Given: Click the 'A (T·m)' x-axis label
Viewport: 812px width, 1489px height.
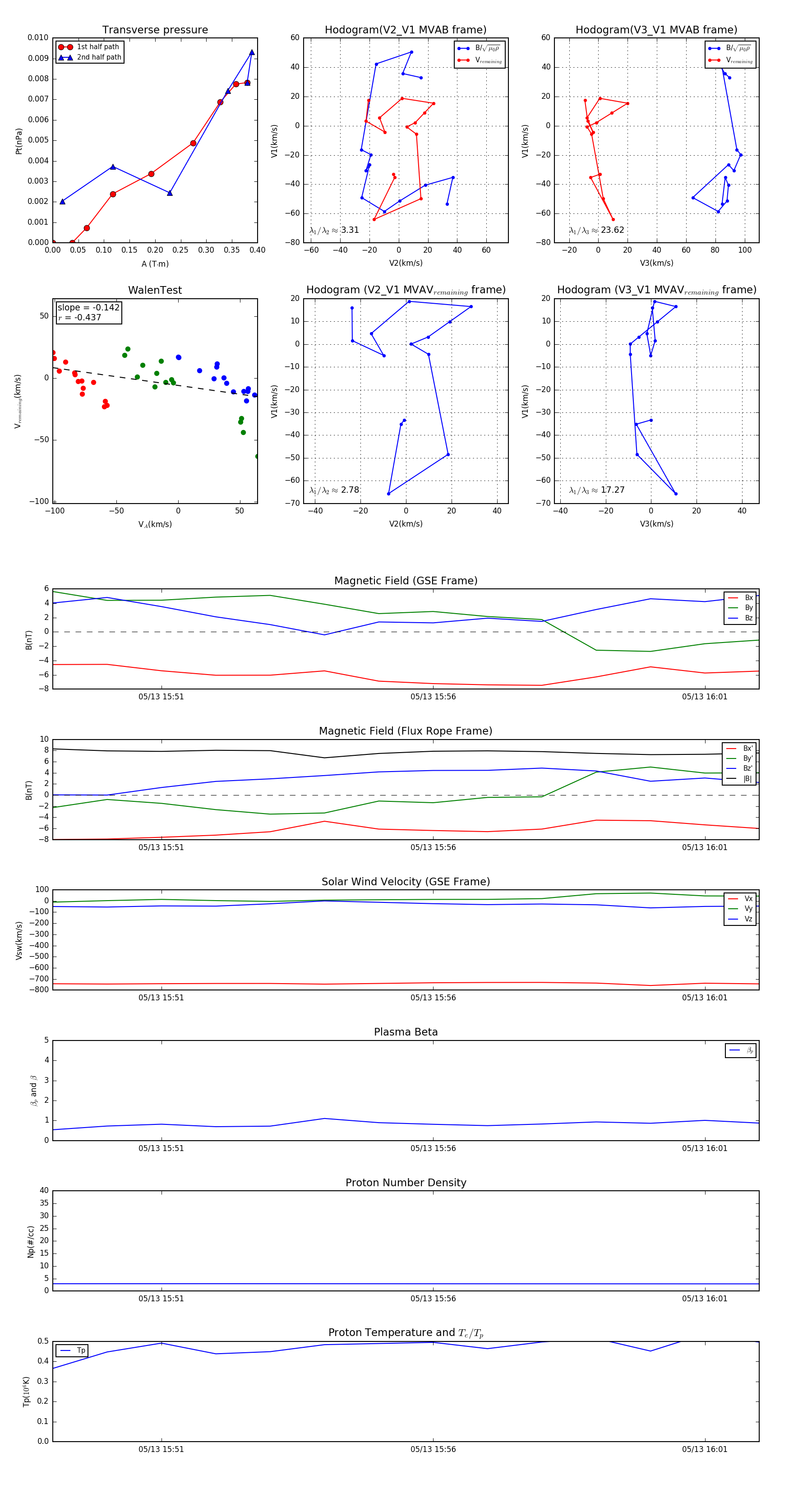Looking at the screenshot, I should 155,264.
